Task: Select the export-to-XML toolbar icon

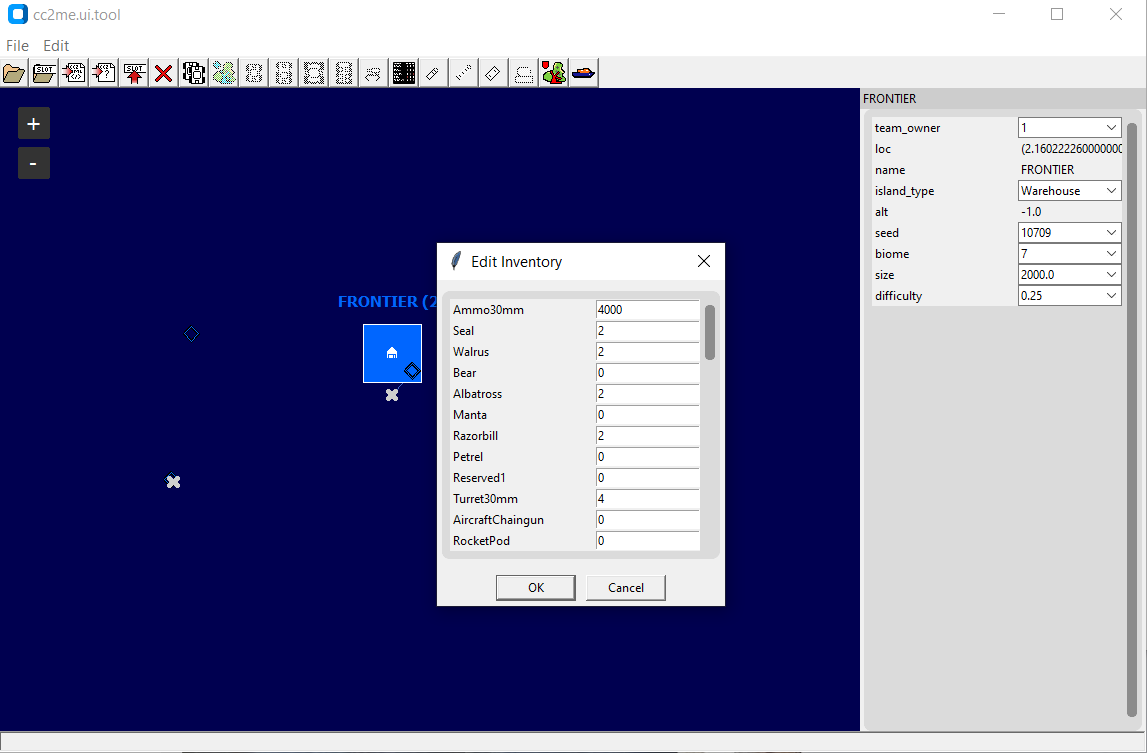Action: 73,72
